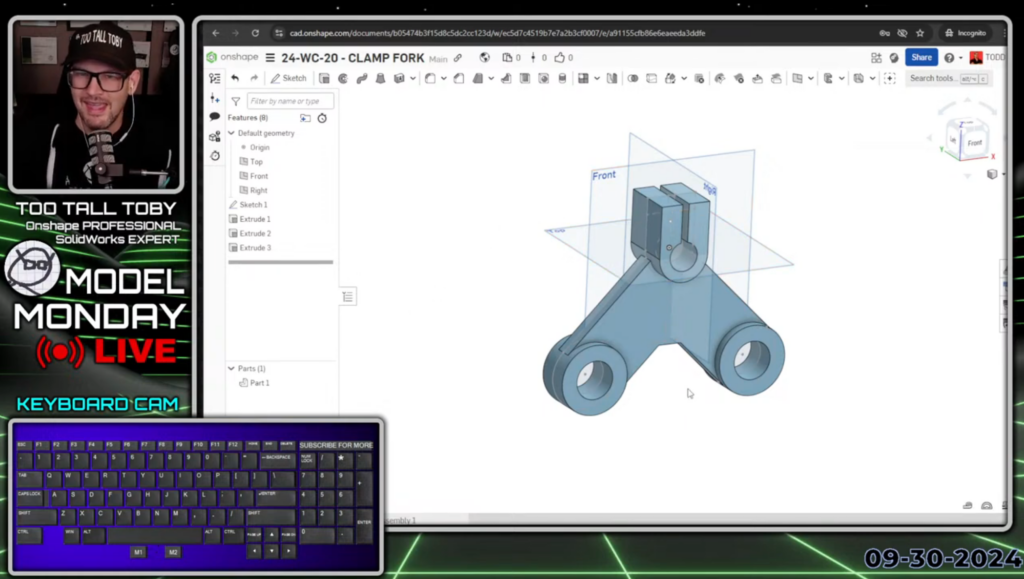The width and height of the screenshot is (1024, 579).
Task: Select the Extrude tool
Action: point(324,78)
